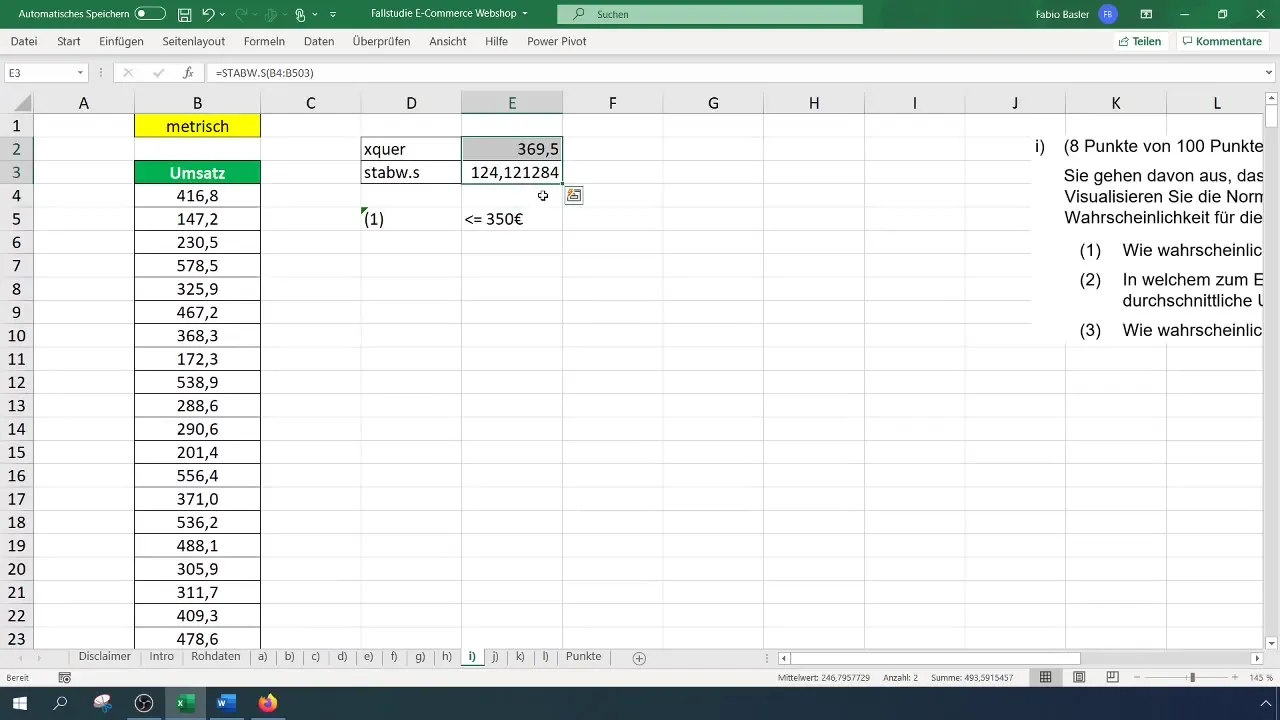Expand the Name Box dropdown arrow

pyautogui.click(x=80, y=73)
